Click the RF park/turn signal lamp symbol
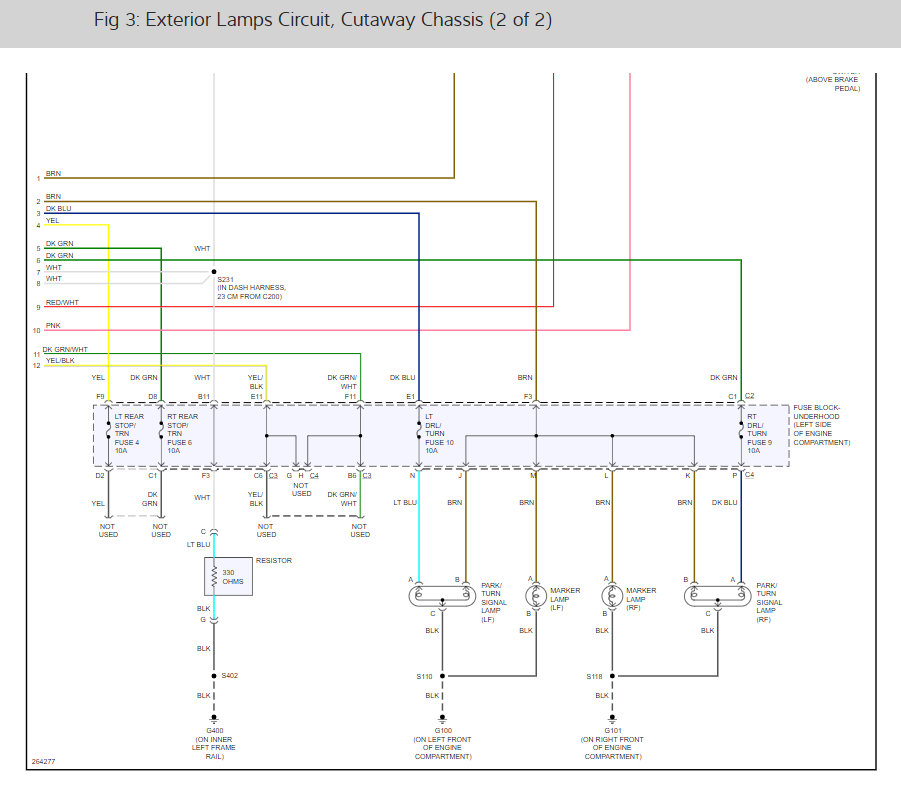The height and width of the screenshot is (787, 901). tap(717, 595)
